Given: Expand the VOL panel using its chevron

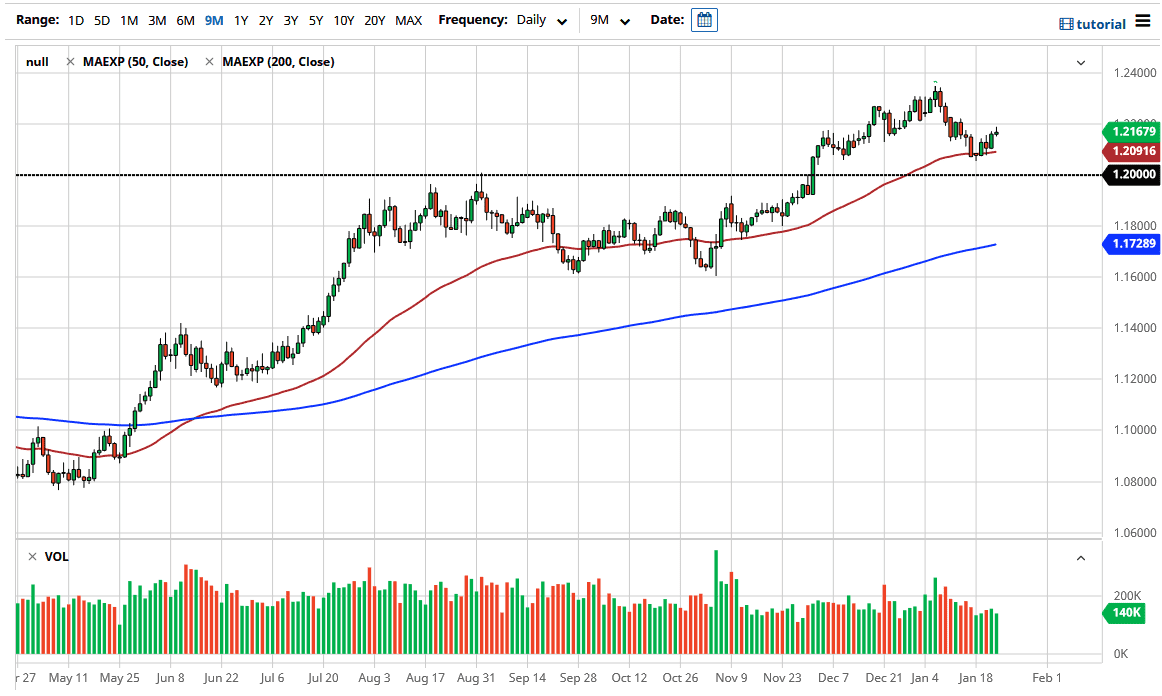Looking at the screenshot, I should coord(1080,557).
